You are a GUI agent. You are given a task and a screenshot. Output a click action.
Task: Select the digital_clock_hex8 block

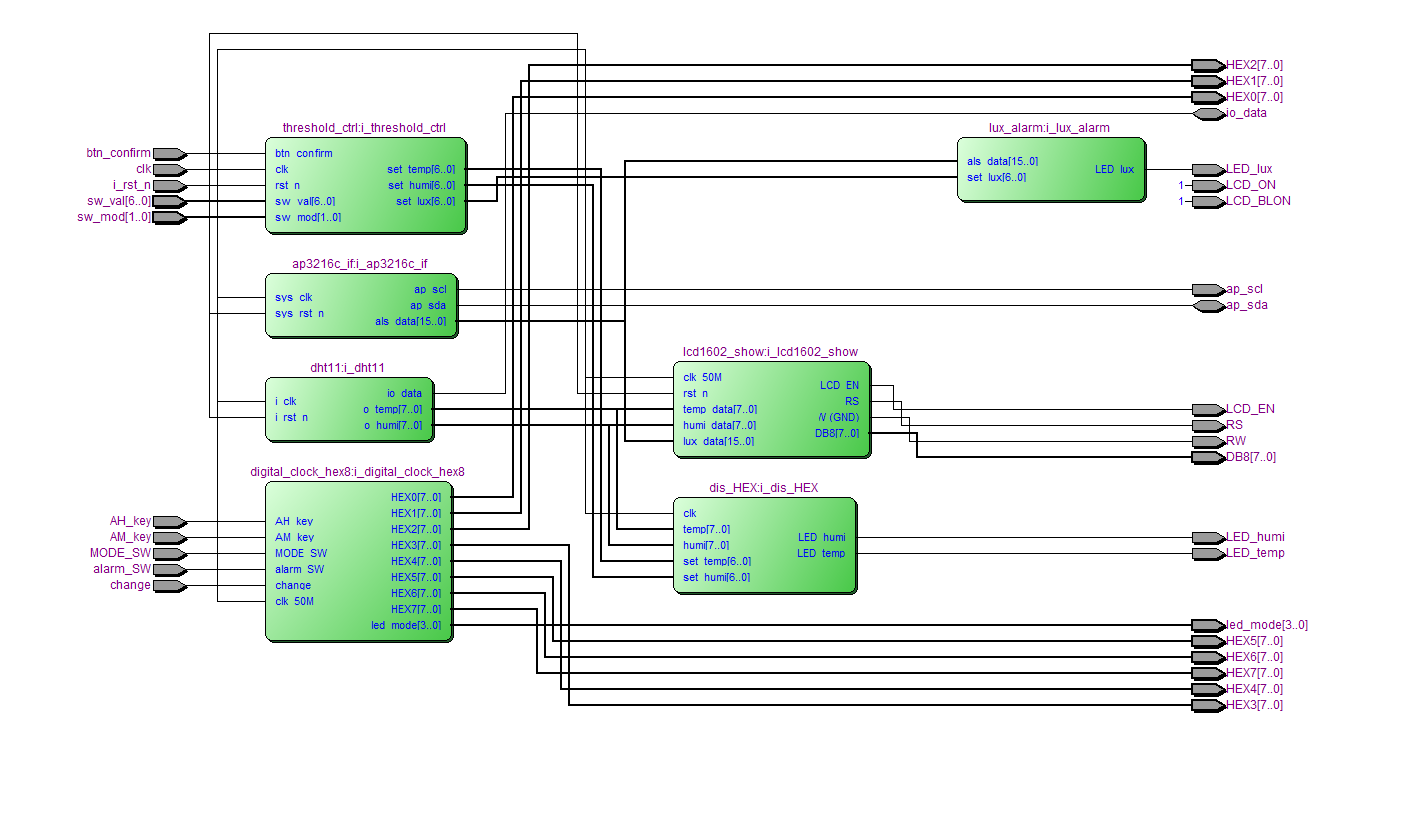coord(359,561)
